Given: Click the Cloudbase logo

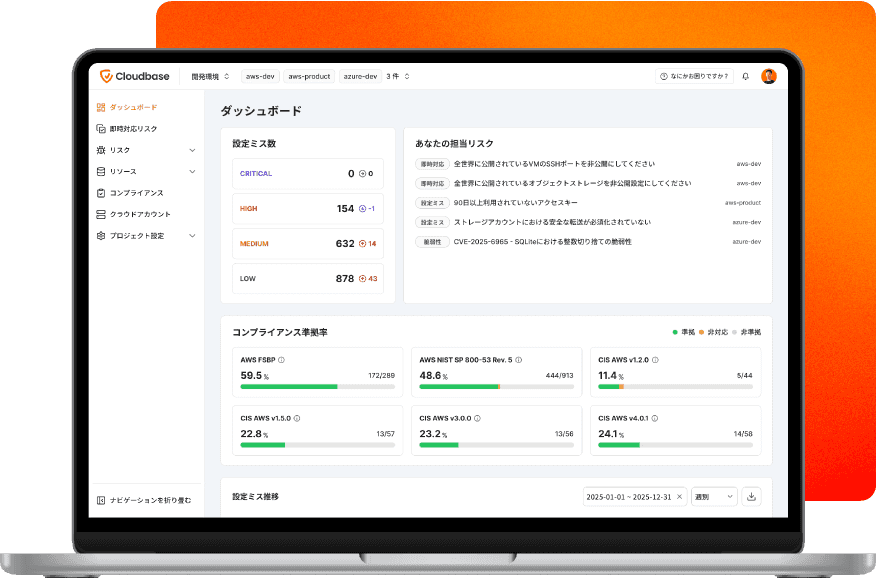Looking at the screenshot, I should pos(134,77).
